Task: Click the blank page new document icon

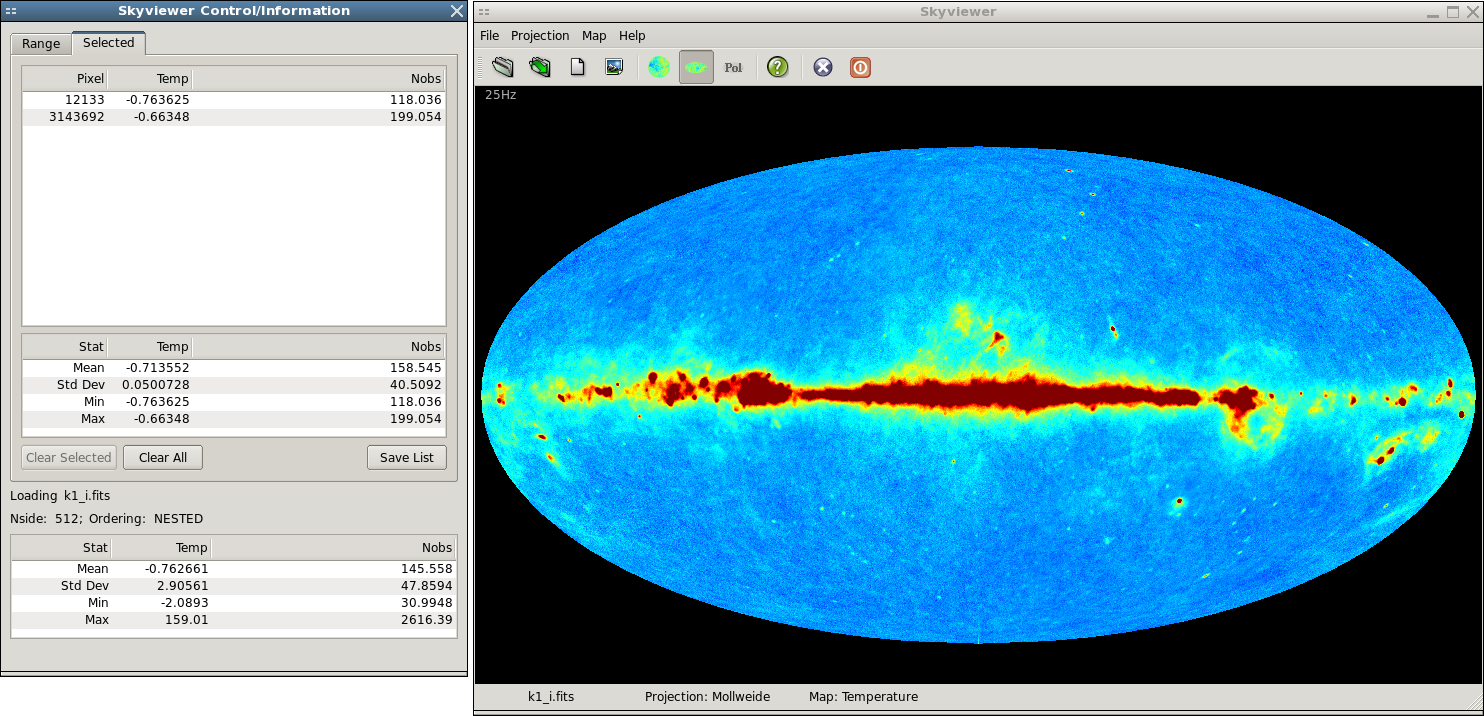Action: coord(577,67)
